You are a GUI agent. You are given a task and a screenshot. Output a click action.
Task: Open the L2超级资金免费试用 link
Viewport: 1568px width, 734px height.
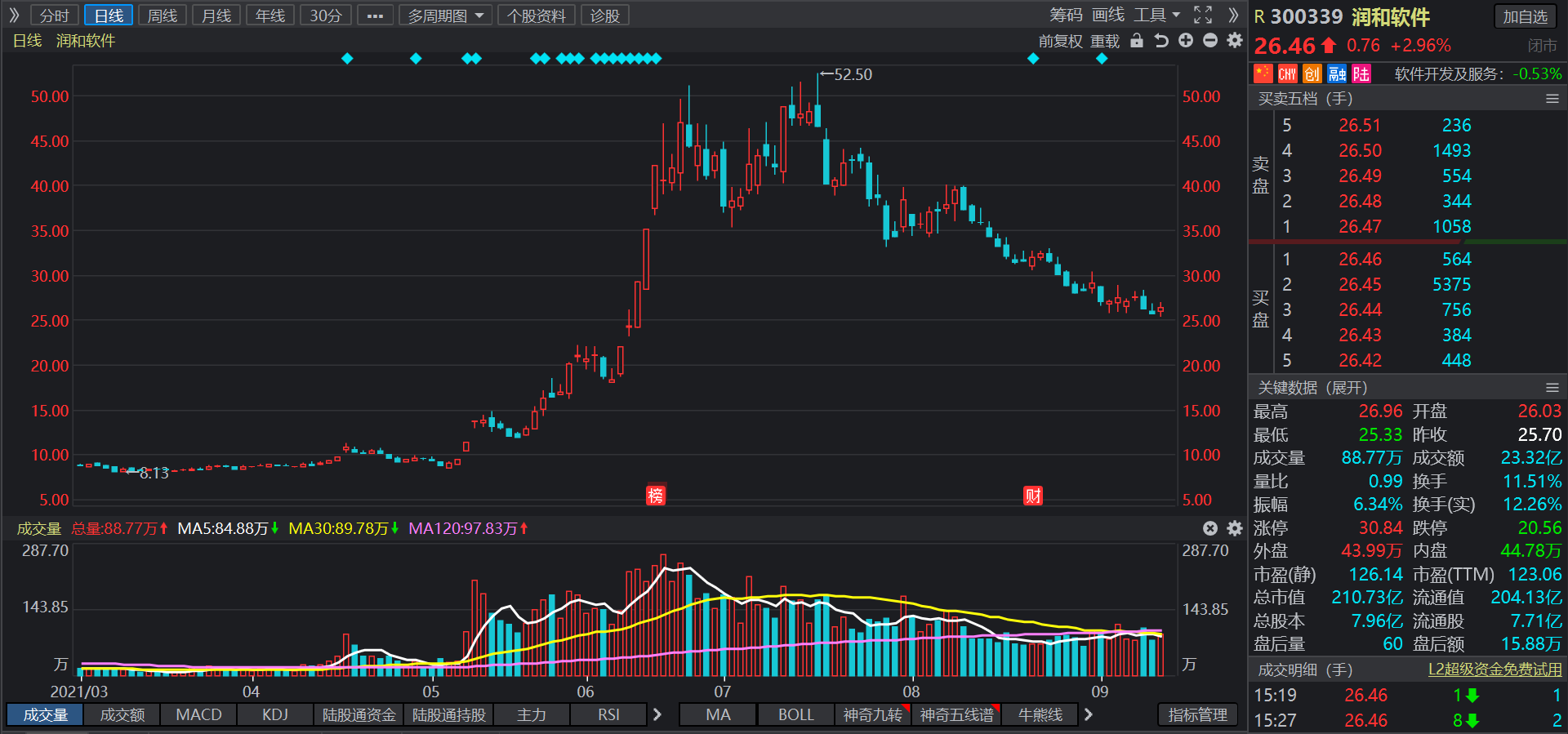coord(1494,669)
